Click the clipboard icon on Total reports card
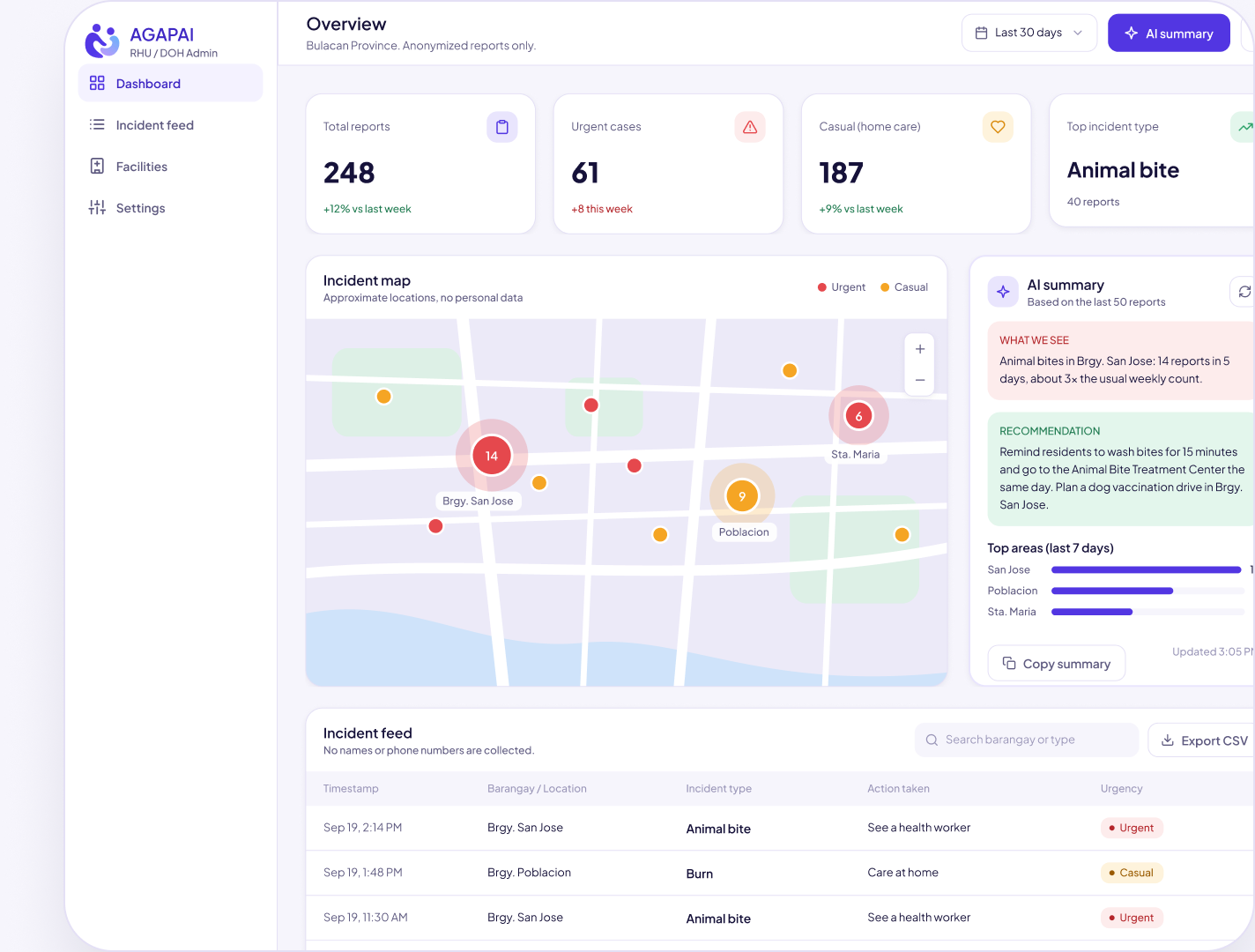The width and height of the screenshot is (1255, 952). (x=502, y=127)
